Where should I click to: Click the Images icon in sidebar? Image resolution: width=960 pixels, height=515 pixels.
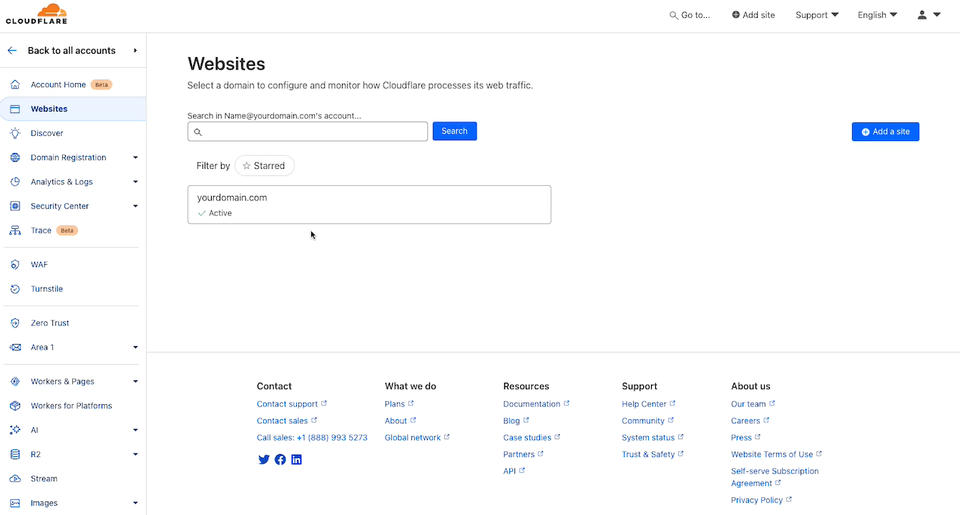tap(15, 503)
